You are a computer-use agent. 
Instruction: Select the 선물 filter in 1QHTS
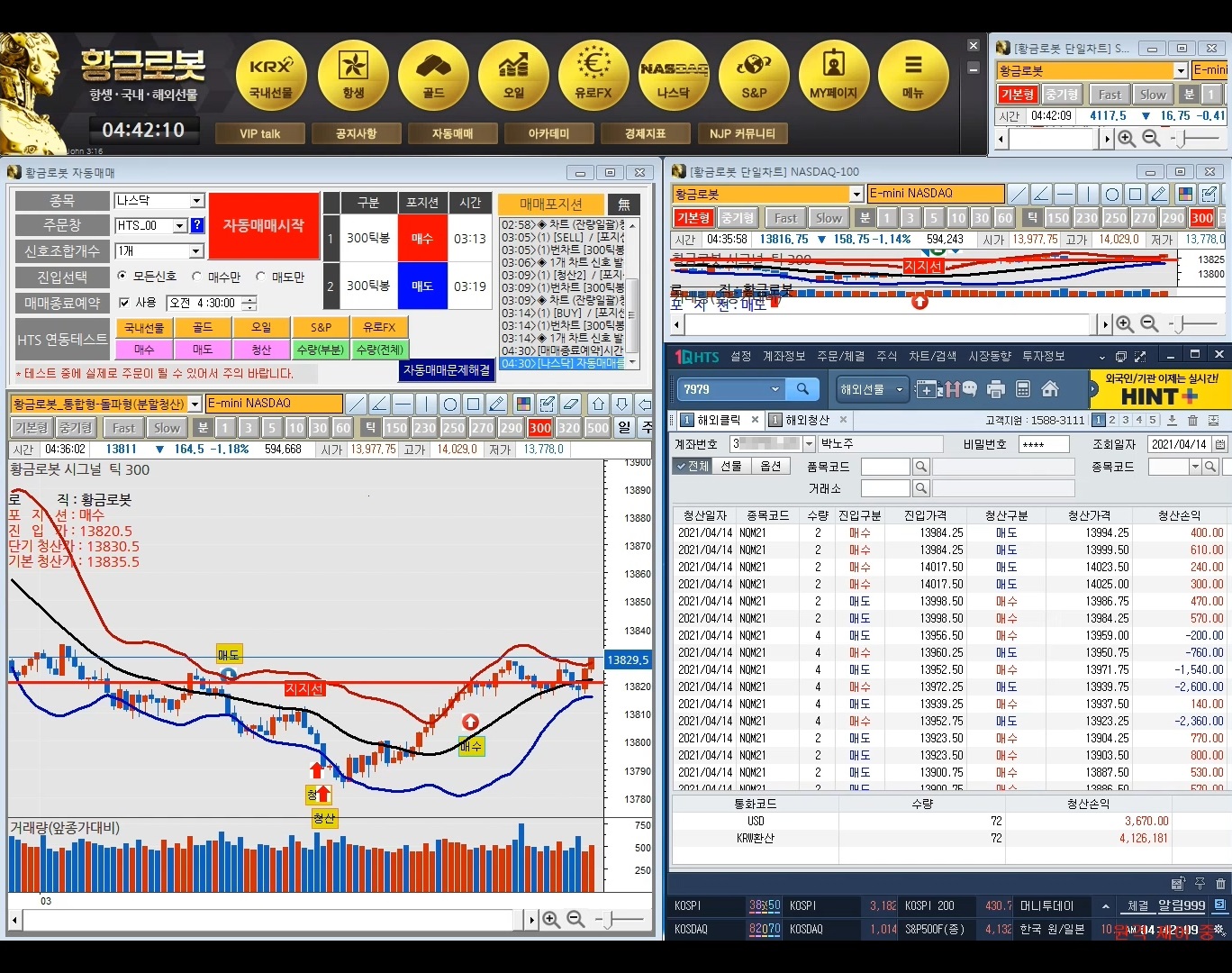(x=731, y=466)
